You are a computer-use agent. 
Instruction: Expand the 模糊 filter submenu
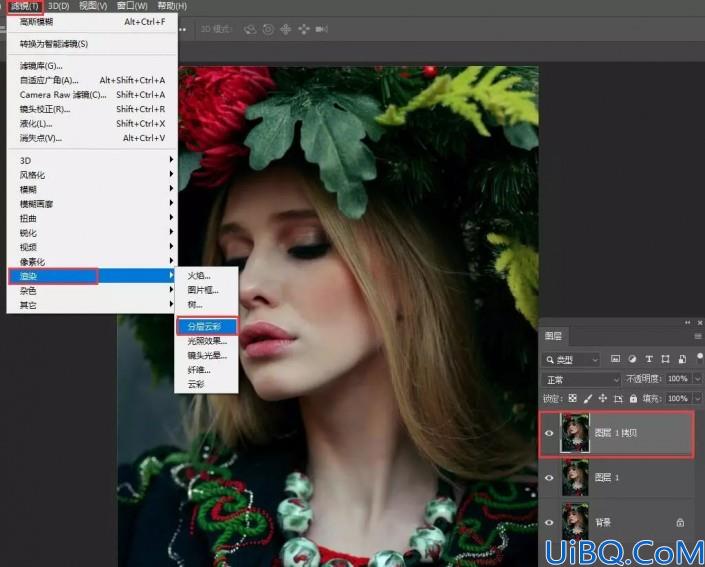(x=92, y=189)
